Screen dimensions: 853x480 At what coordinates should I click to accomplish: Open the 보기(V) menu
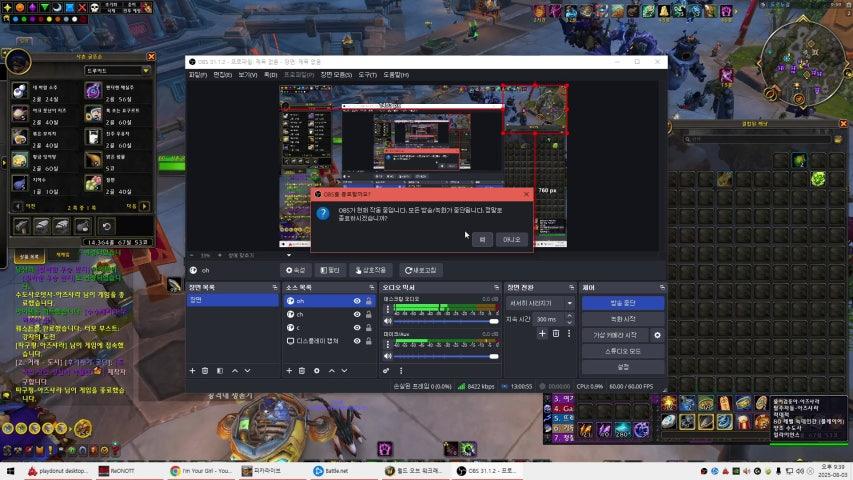tap(248, 75)
